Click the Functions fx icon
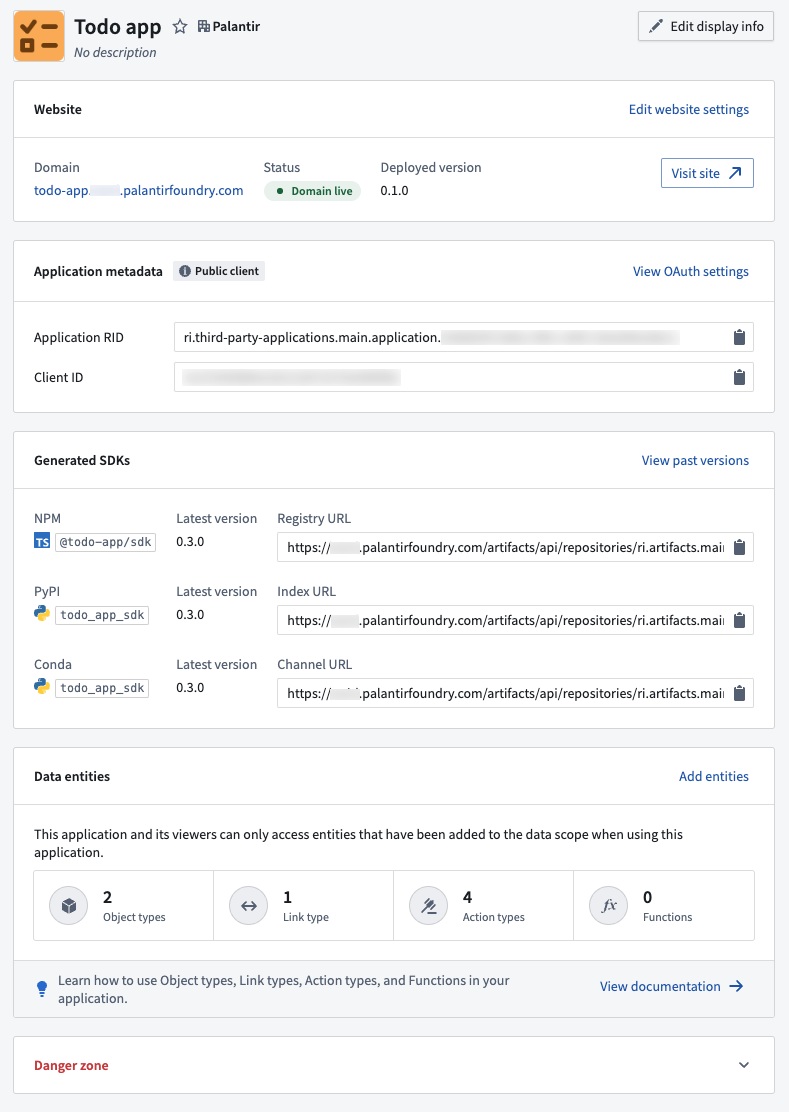789x1112 pixels. point(609,906)
